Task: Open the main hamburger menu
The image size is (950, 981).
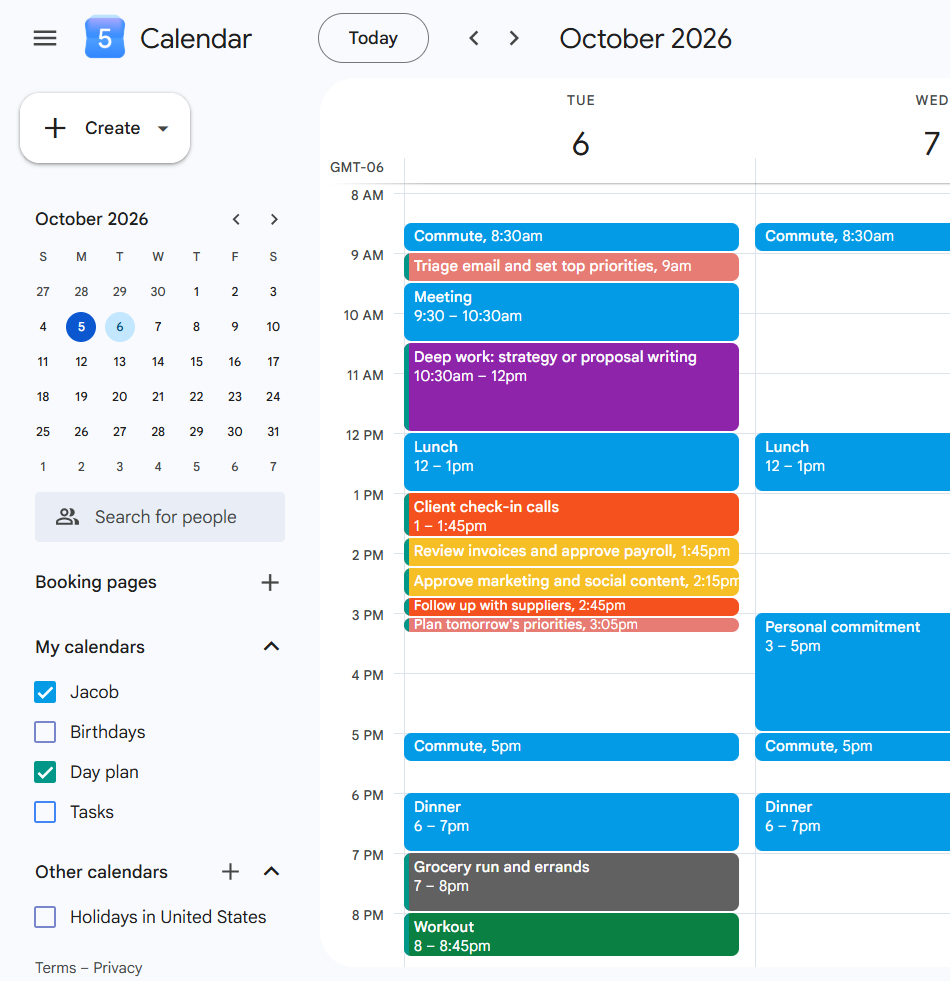Action: [45, 39]
